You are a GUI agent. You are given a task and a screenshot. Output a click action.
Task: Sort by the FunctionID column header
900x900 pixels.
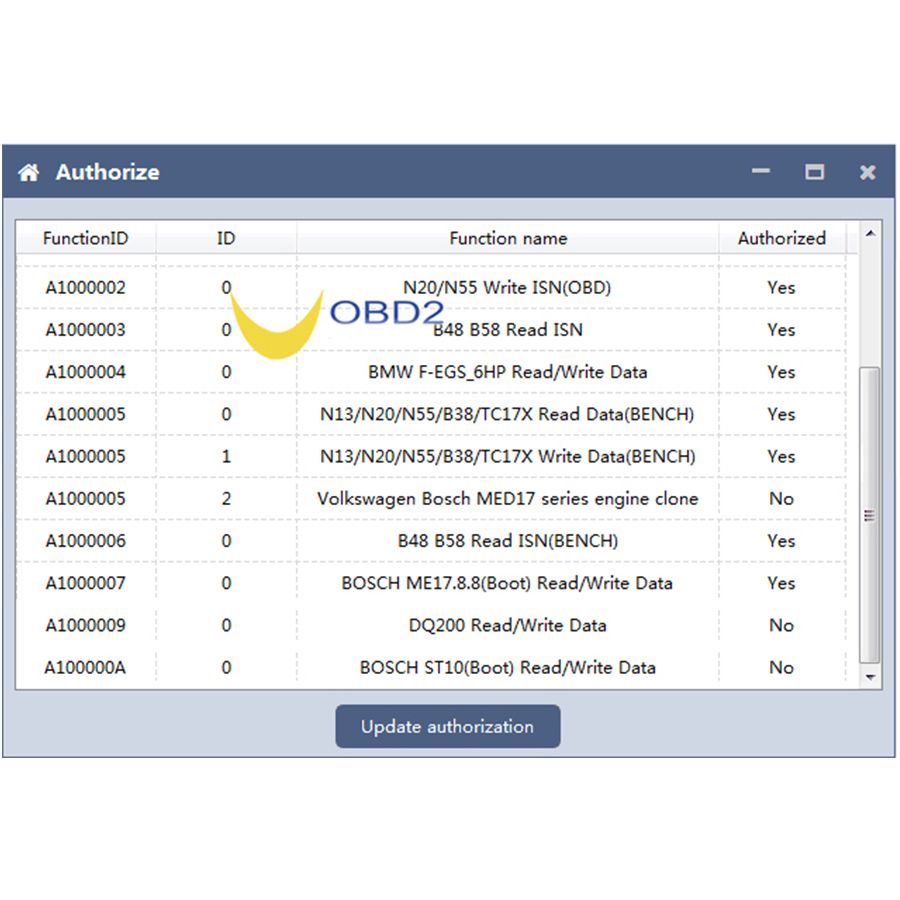(x=86, y=238)
